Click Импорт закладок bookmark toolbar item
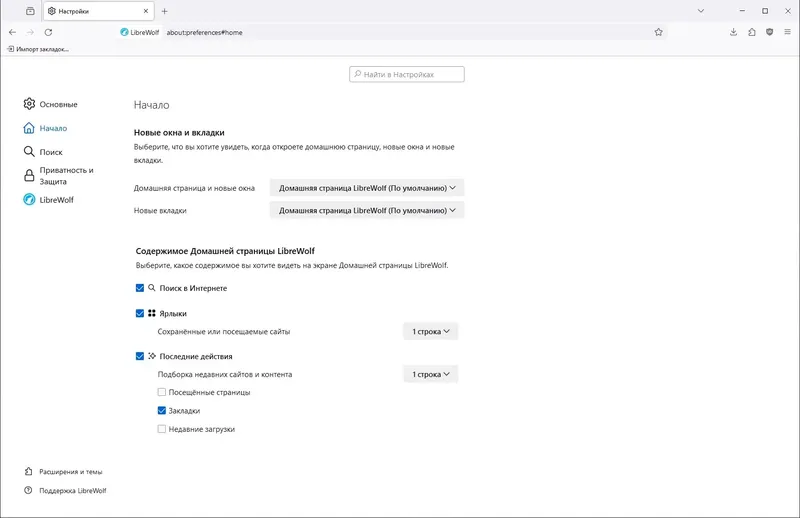The height and width of the screenshot is (518, 800). coord(38,49)
